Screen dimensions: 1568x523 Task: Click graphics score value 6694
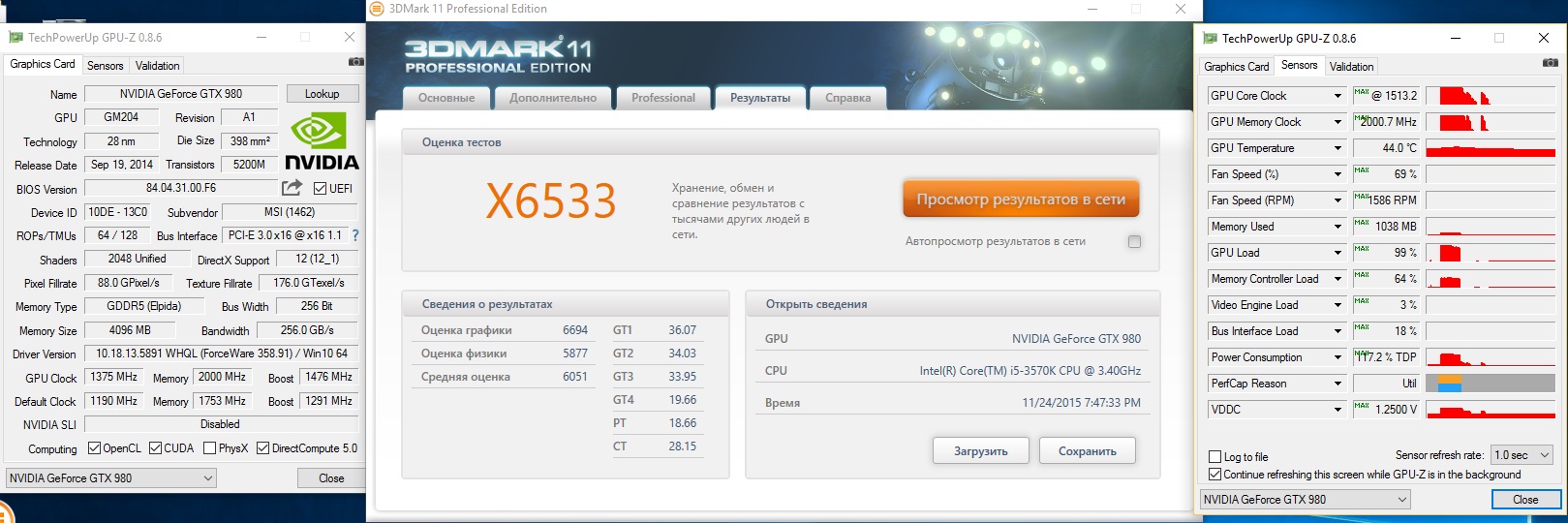pyautogui.click(x=575, y=330)
